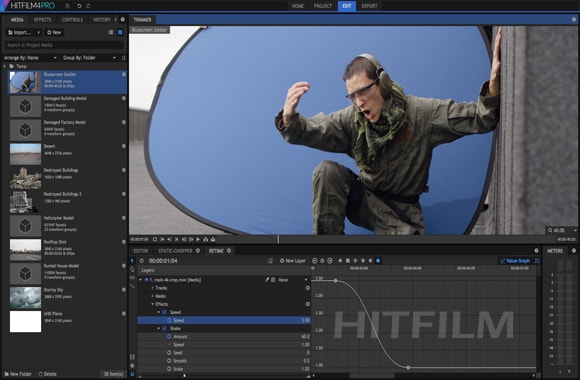Toggle the Speed effect checkbox

tap(165, 312)
